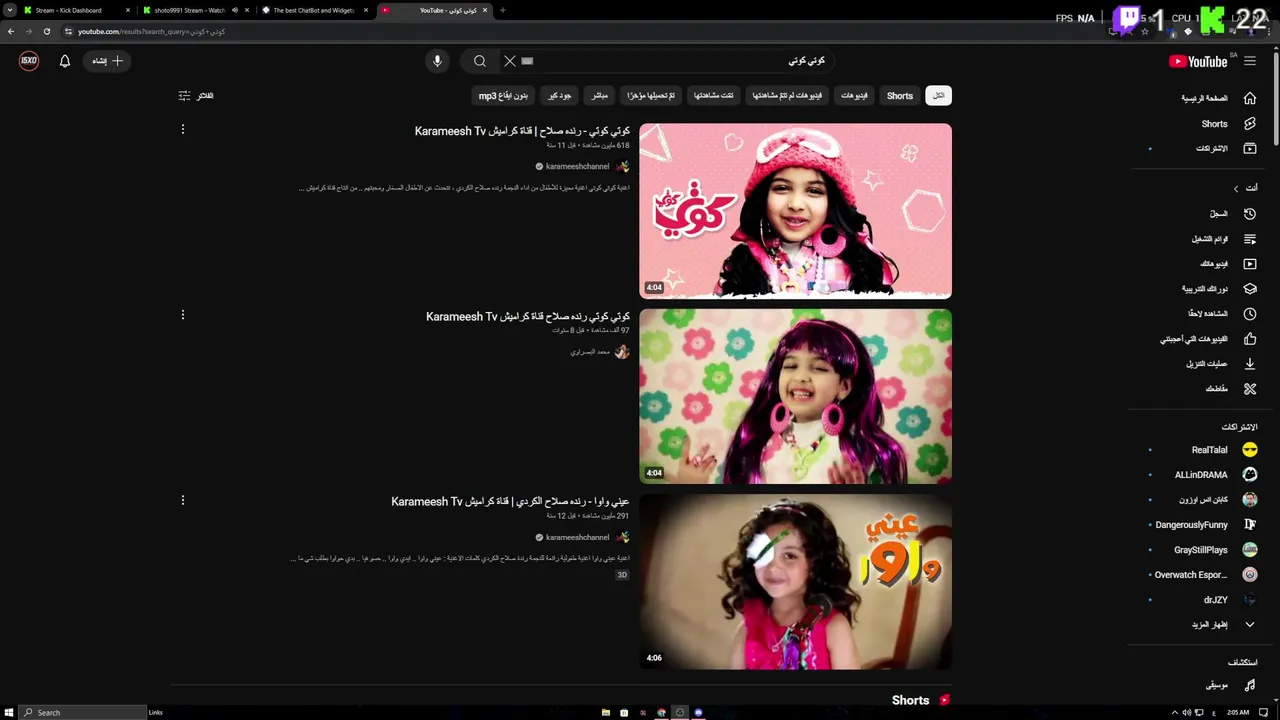Image resolution: width=1280 pixels, height=720 pixels.
Task: Open the عيني واوا video title
Action: pyautogui.click(x=510, y=501)
